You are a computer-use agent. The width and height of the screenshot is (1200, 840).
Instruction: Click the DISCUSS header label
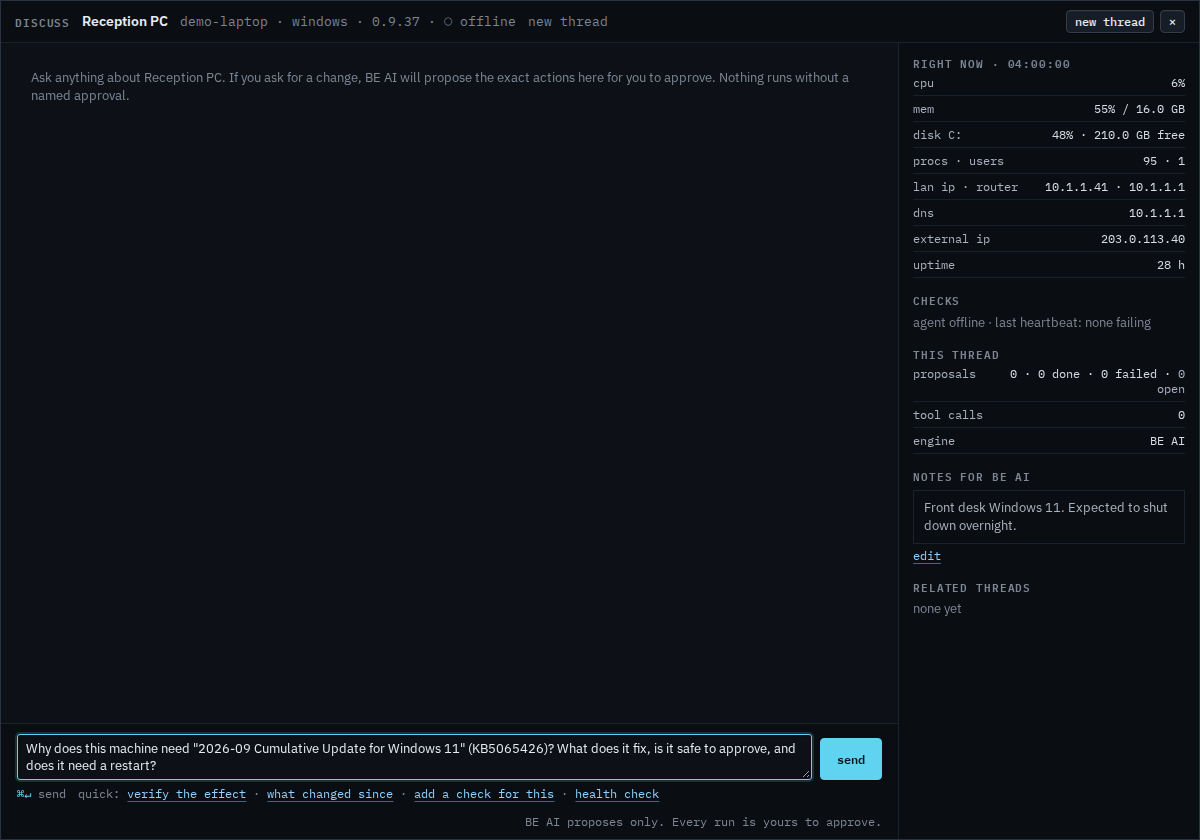[x=42, y=22]
